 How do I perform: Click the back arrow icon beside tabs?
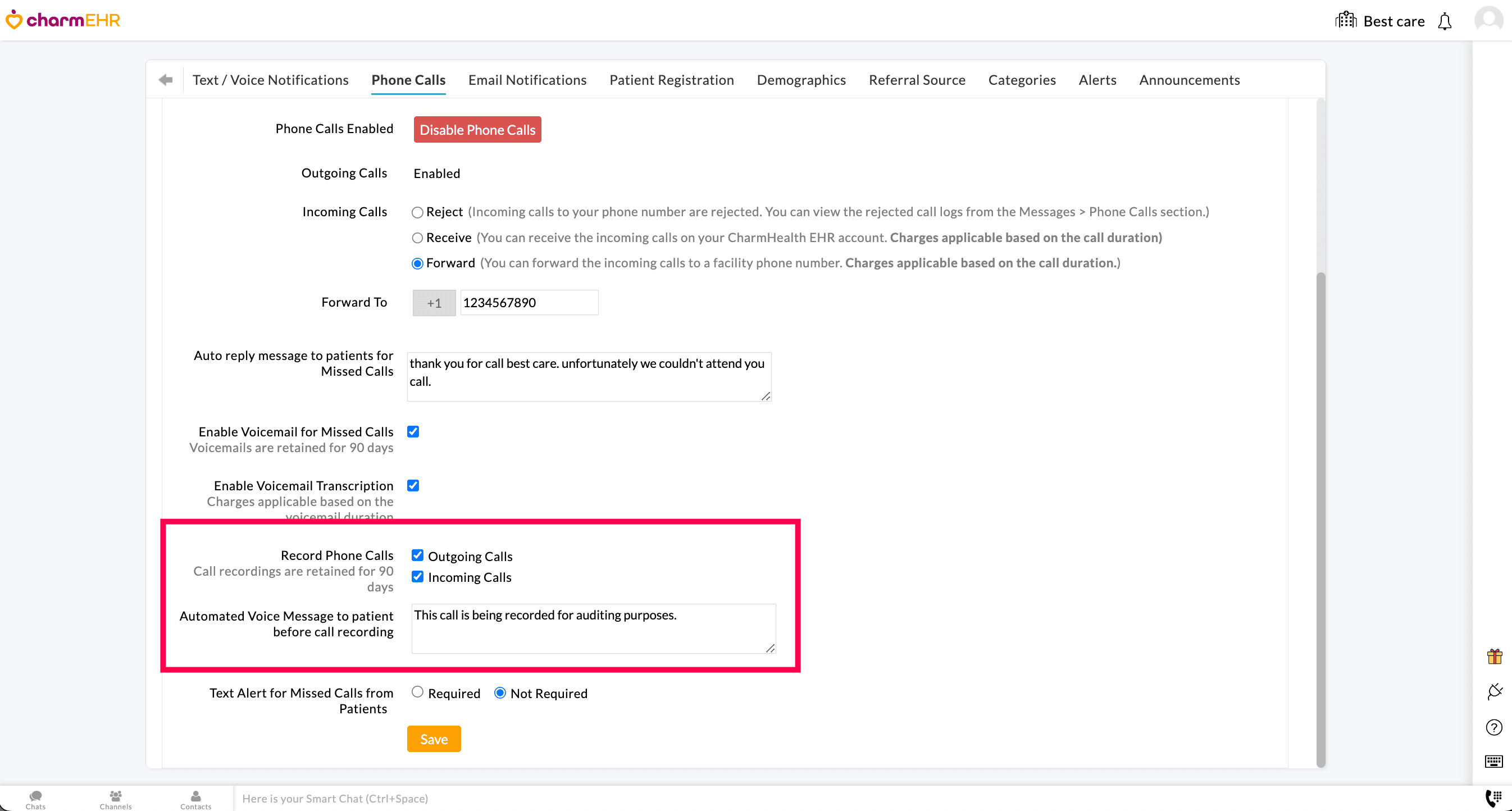pyautogui.click(x=166, y=80)
